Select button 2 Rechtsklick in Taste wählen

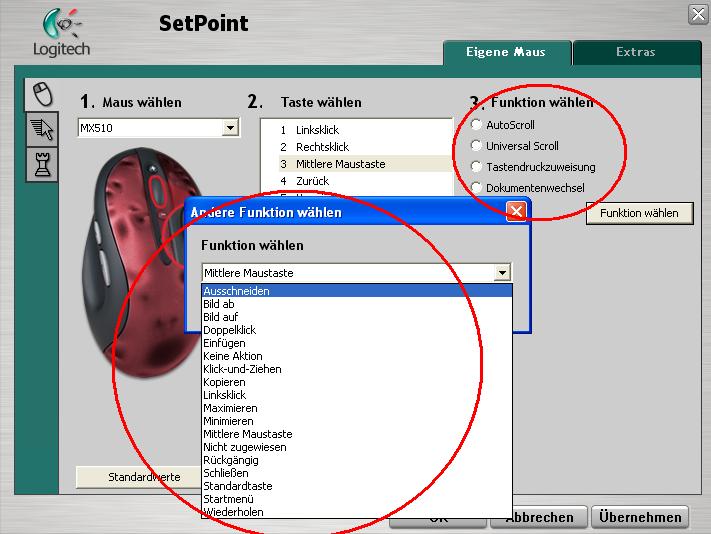click(x=365, y=147)
